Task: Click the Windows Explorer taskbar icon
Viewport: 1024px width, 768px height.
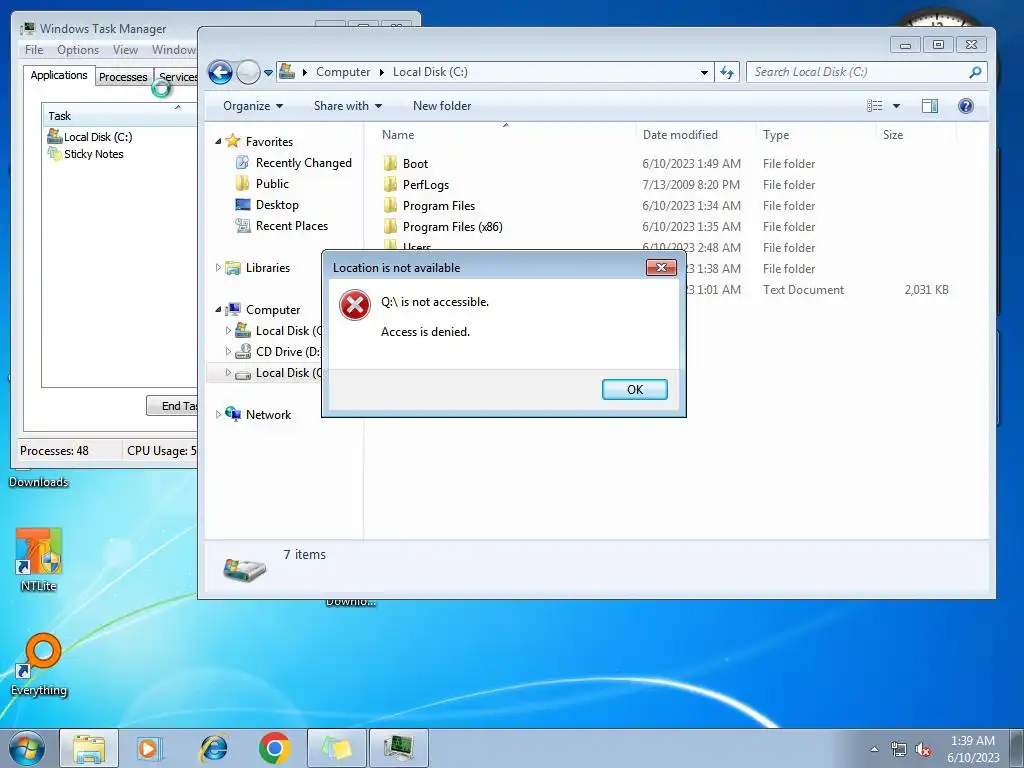Action: [x=89, y=748]
